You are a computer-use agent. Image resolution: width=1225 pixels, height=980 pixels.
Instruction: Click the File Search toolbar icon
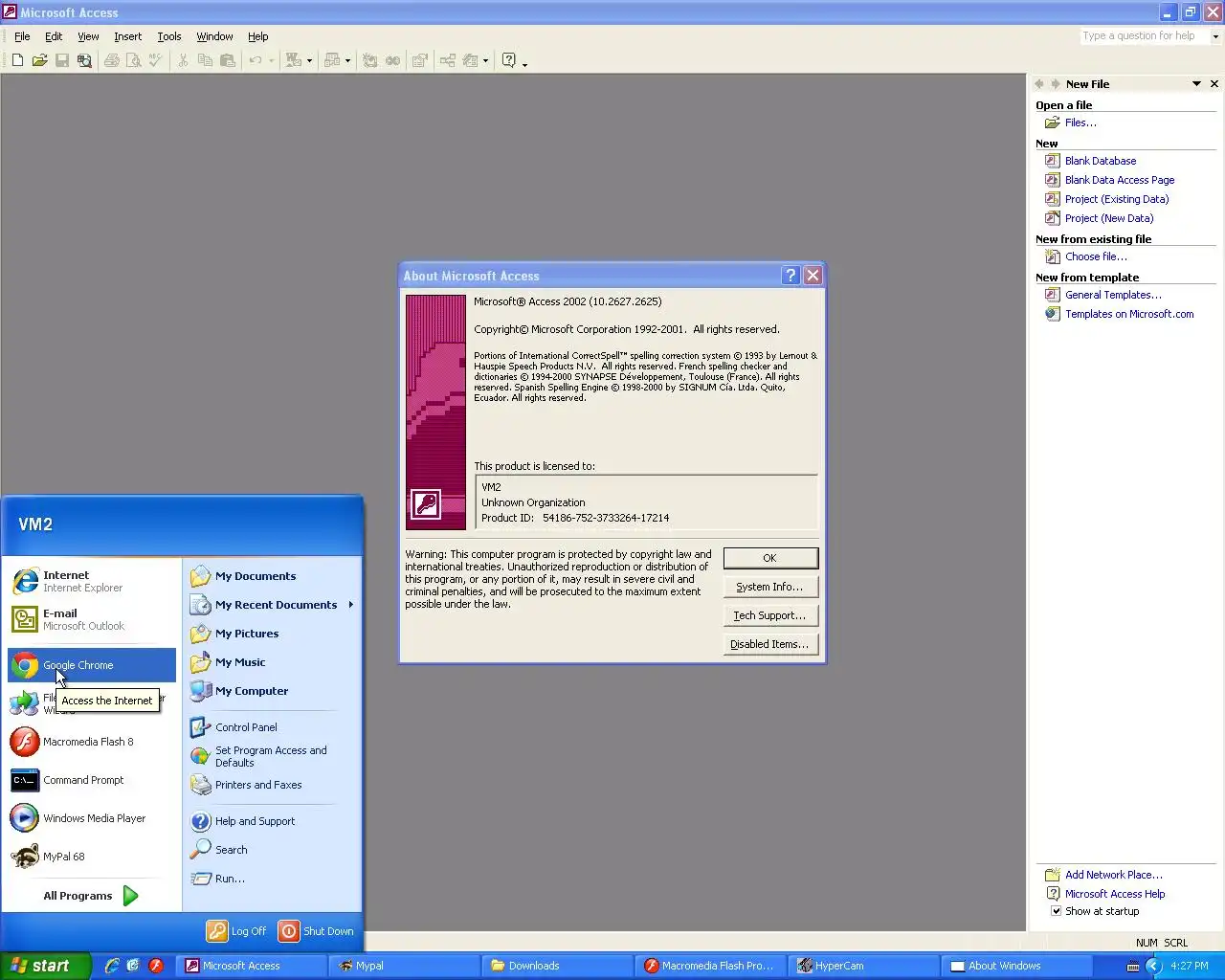pyautogui.click(x=84, y=60)
